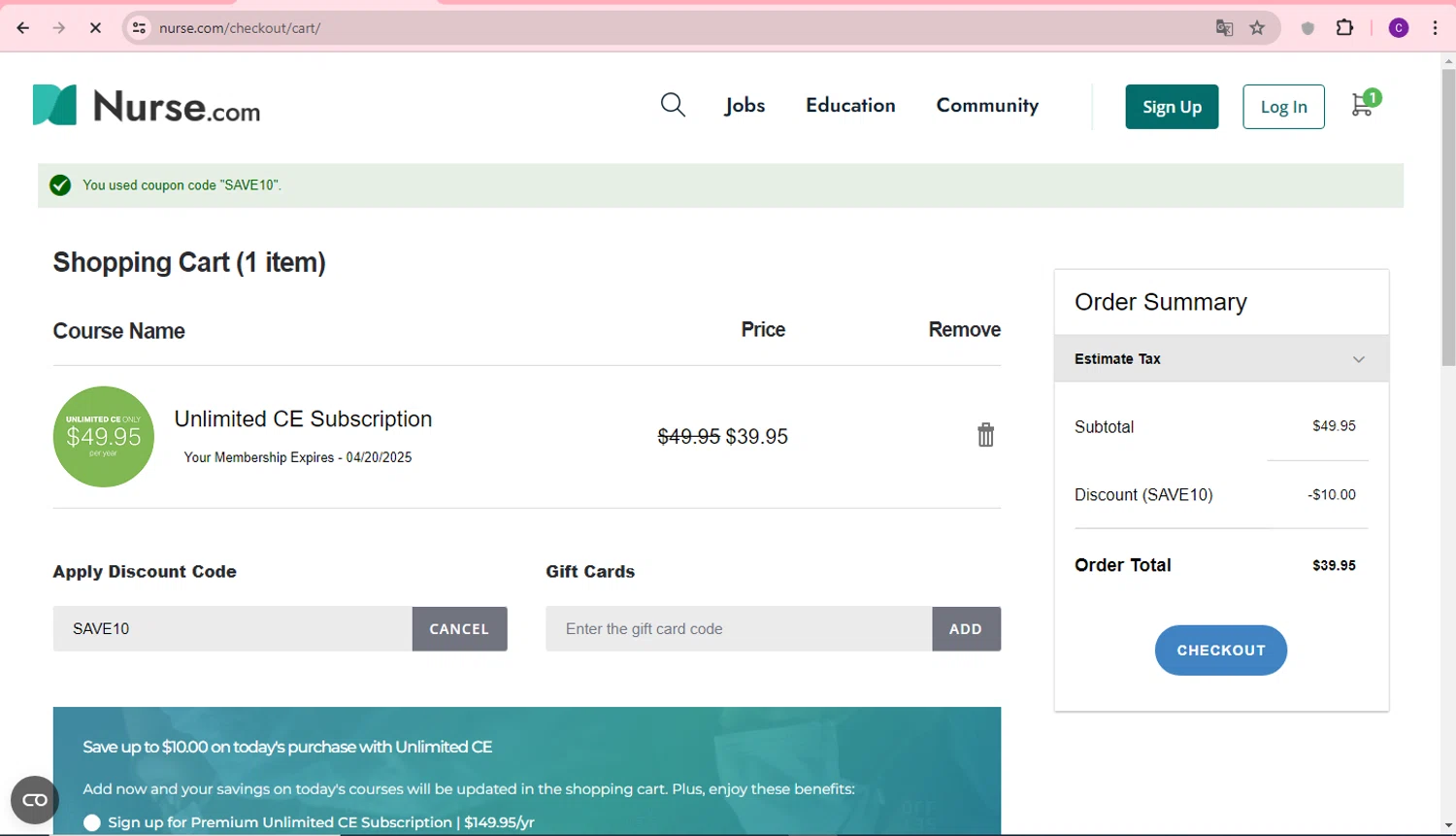Click the page vertical scrollbar
The height and width of the screenshot is (836, 1456).
1448,218
